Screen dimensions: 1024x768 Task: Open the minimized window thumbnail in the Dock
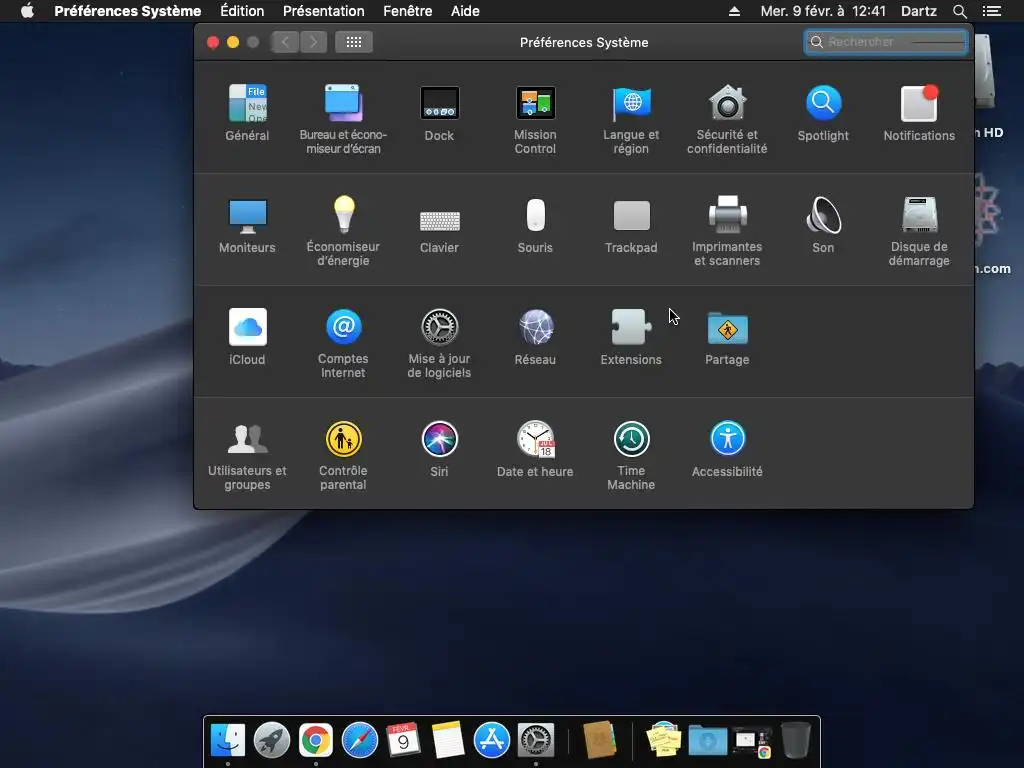[x=752, y=742]
